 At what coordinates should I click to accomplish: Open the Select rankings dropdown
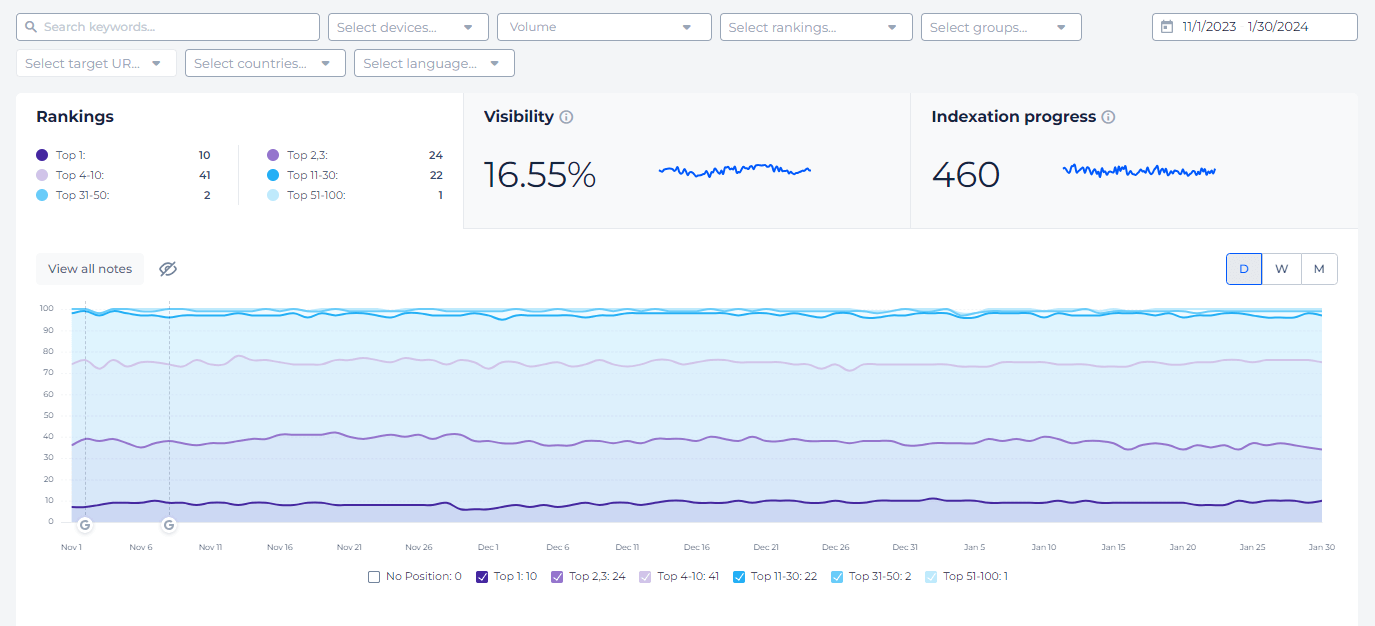click(816, 27)
